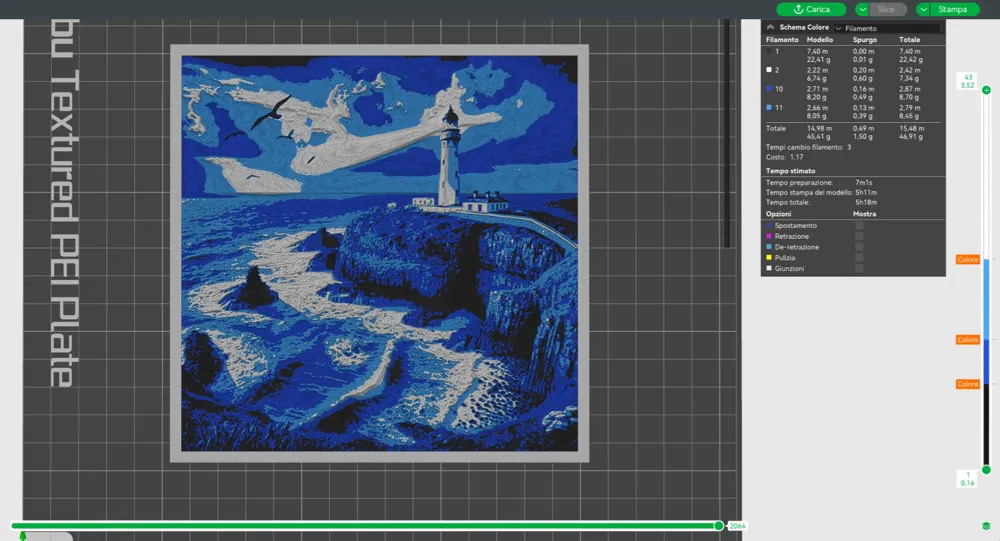Click filament 1 total 7,40 m cell
Image resolution: width=1000 pixels, height=541 pixels.
pos(909,51)
